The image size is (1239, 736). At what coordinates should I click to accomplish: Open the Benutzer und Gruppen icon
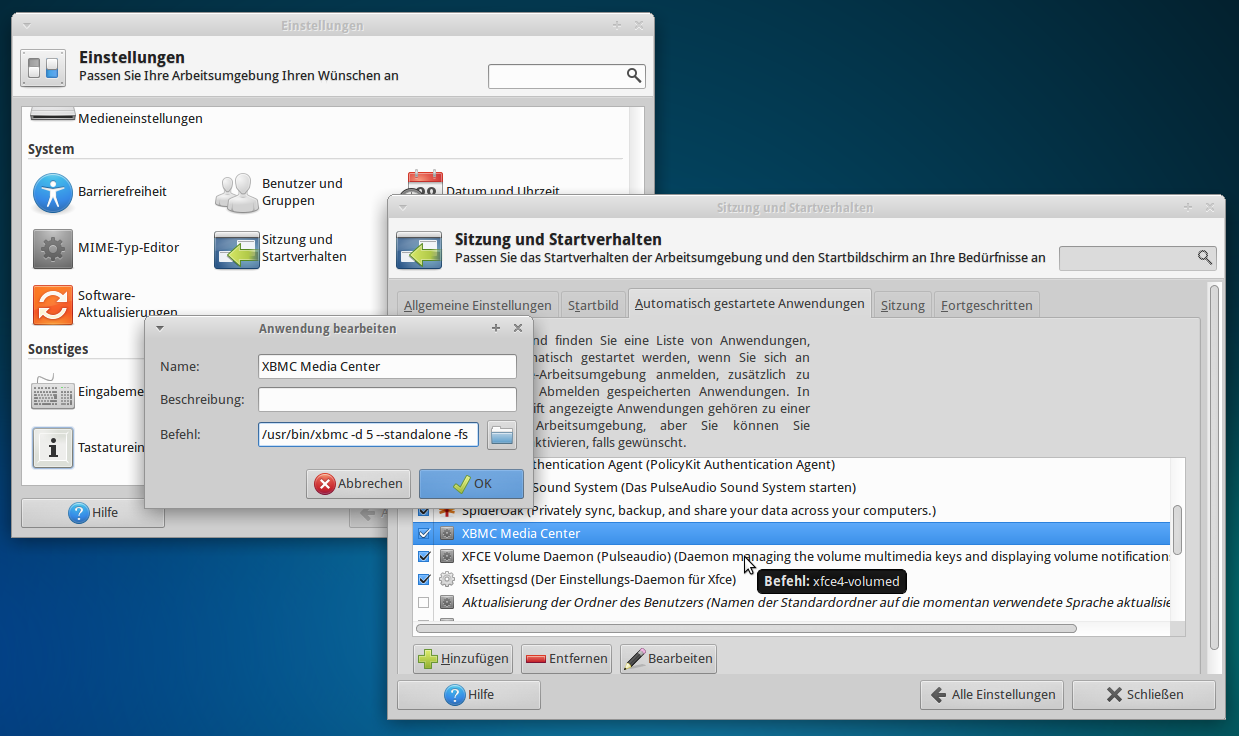[x=237, y=192]
